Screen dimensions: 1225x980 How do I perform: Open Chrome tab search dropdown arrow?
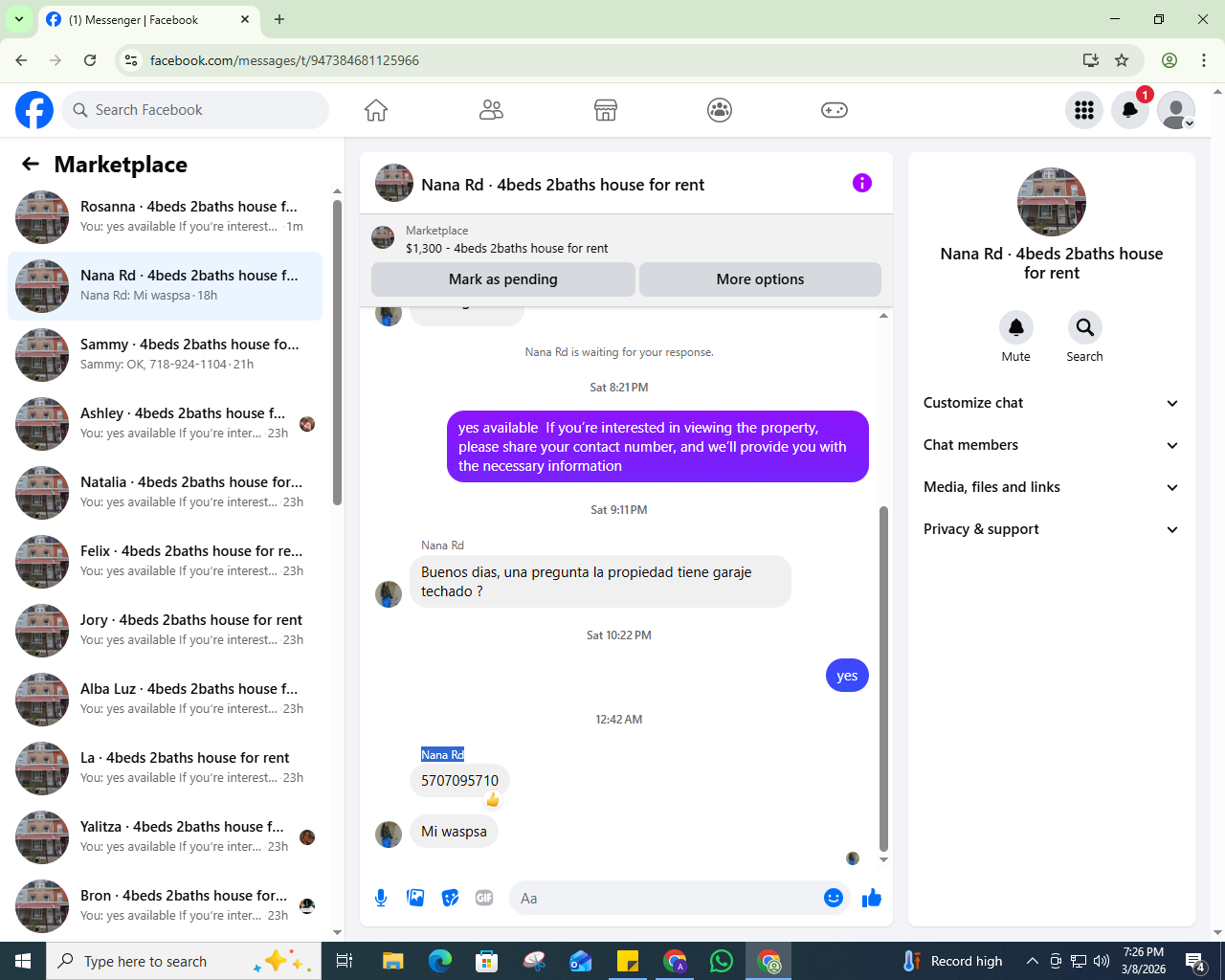[18, 19]
